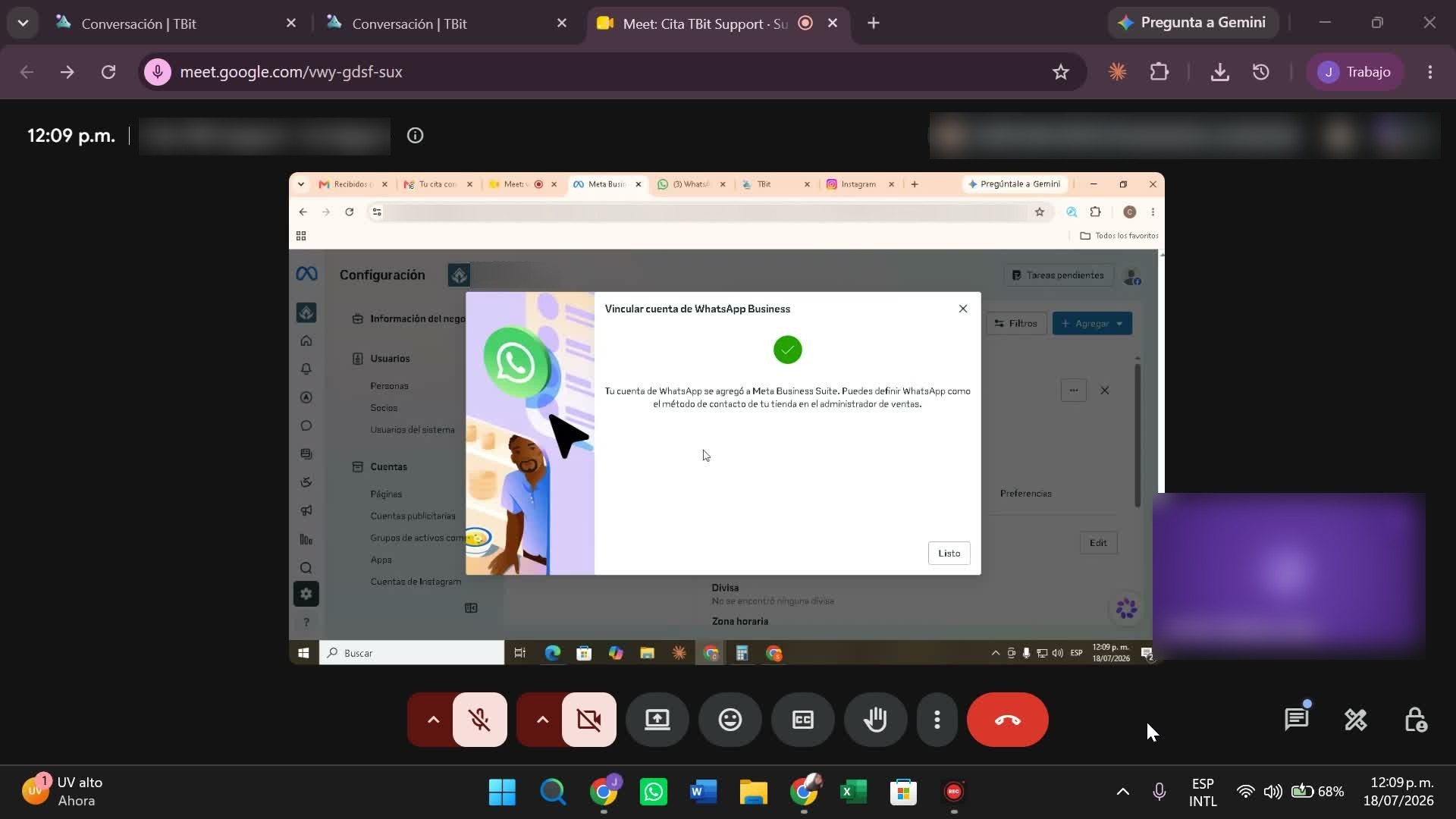
Task: Open the emoji reactions button
Action: [x=730, y=720]
